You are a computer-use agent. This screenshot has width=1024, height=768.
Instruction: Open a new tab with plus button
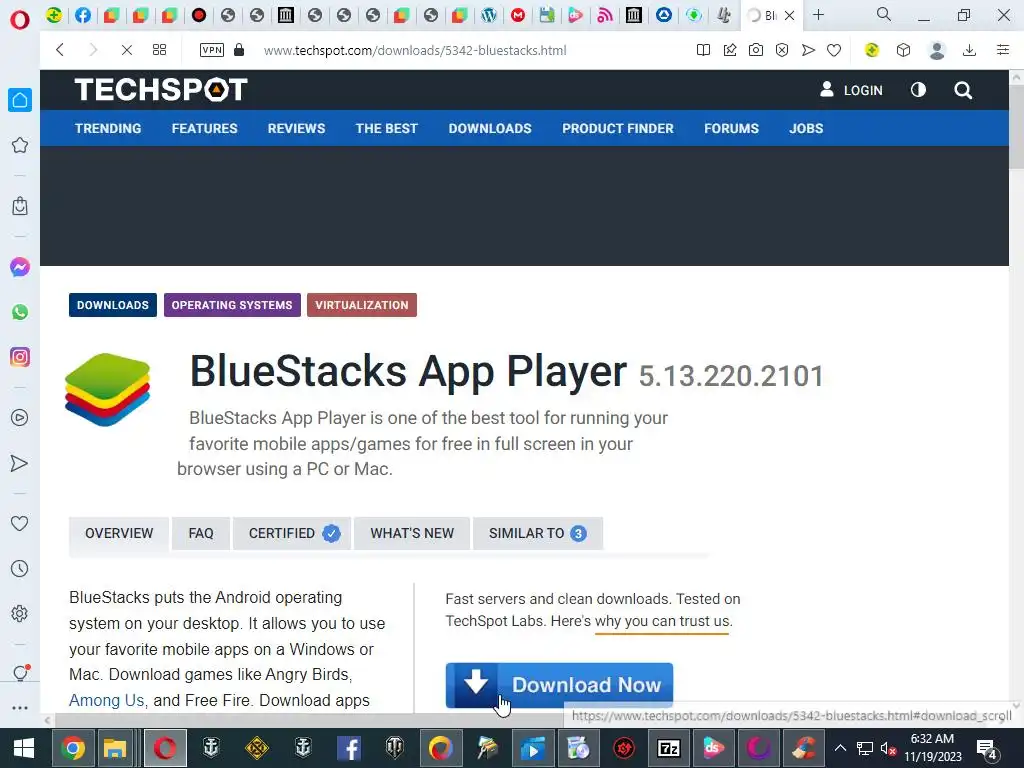(818, 15)
